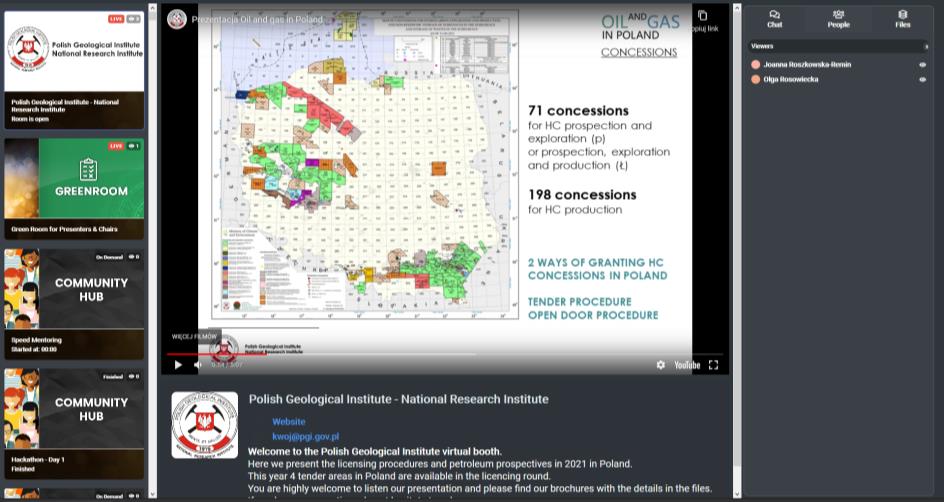Click the institute logo beside the booth description

click(x=205, y=425)
